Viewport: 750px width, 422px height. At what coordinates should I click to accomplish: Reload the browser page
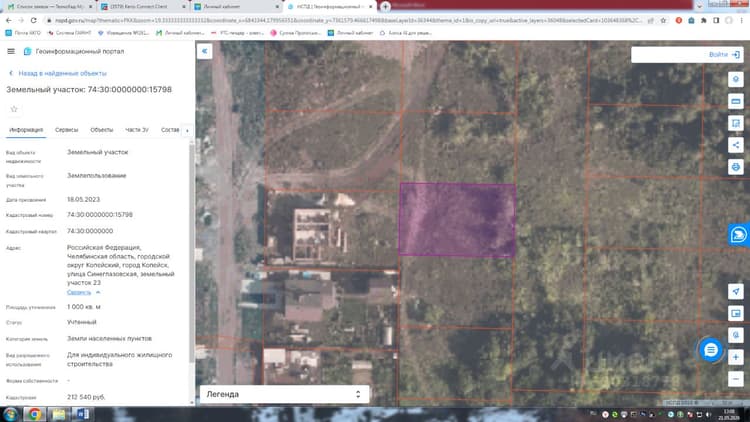(x=33, y=21)
